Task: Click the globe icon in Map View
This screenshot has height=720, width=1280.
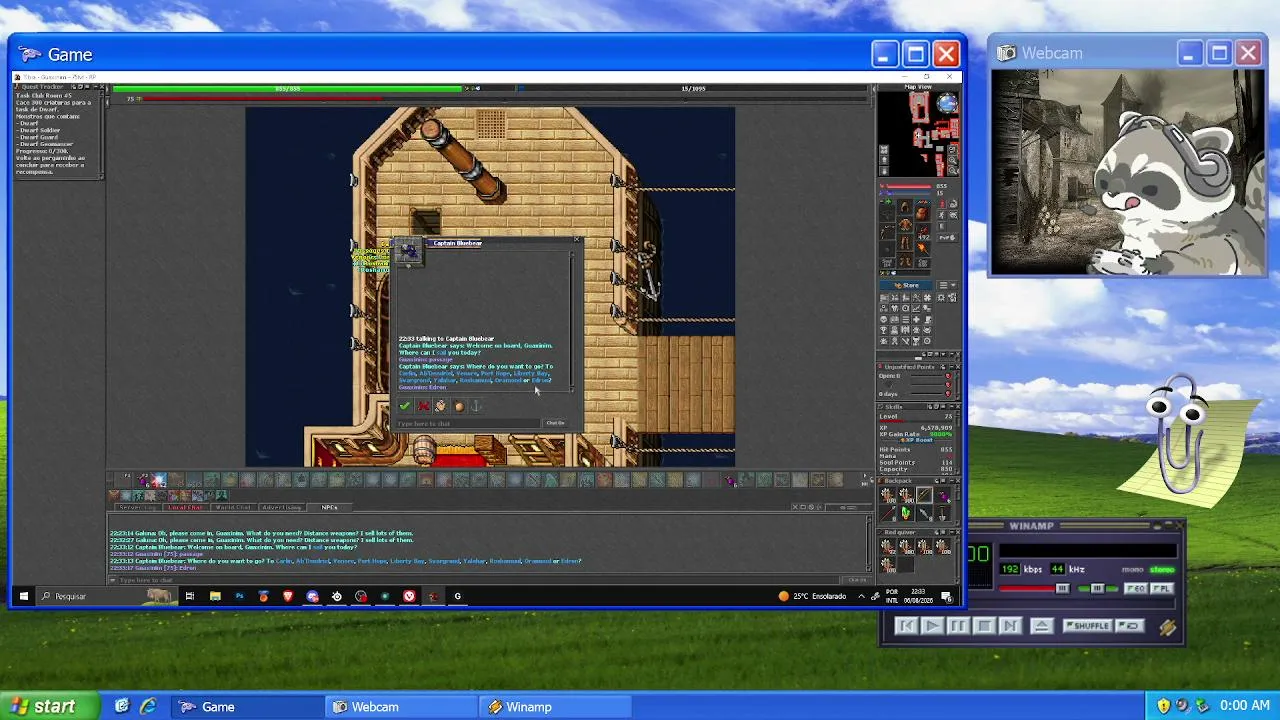Action: click(946, 104)
